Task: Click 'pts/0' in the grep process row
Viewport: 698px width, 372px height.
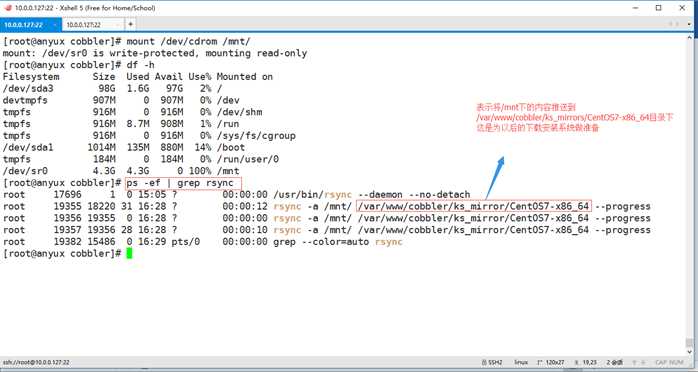Action: point(186,242)
